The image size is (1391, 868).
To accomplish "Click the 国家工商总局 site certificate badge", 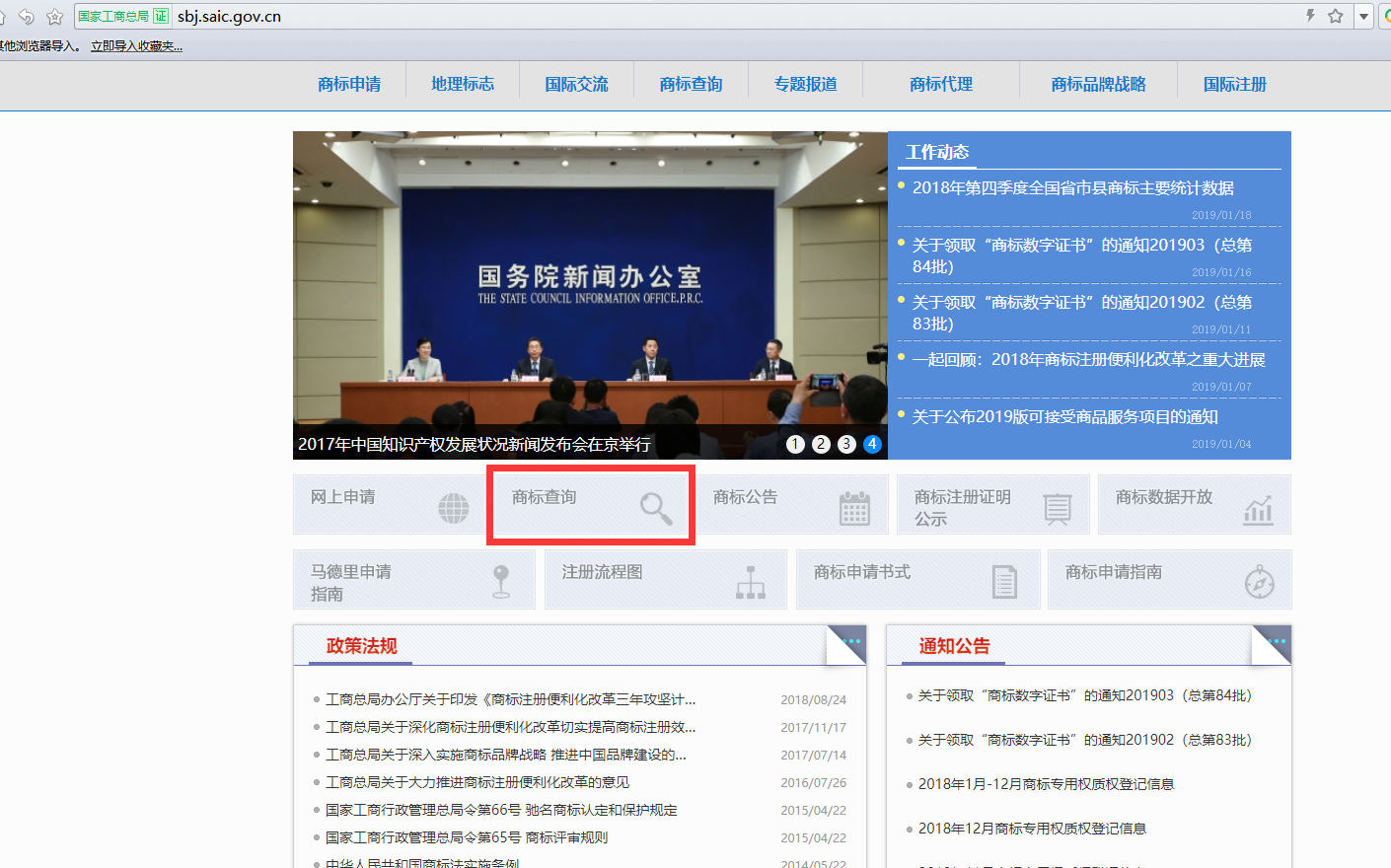I will (123, 16).
